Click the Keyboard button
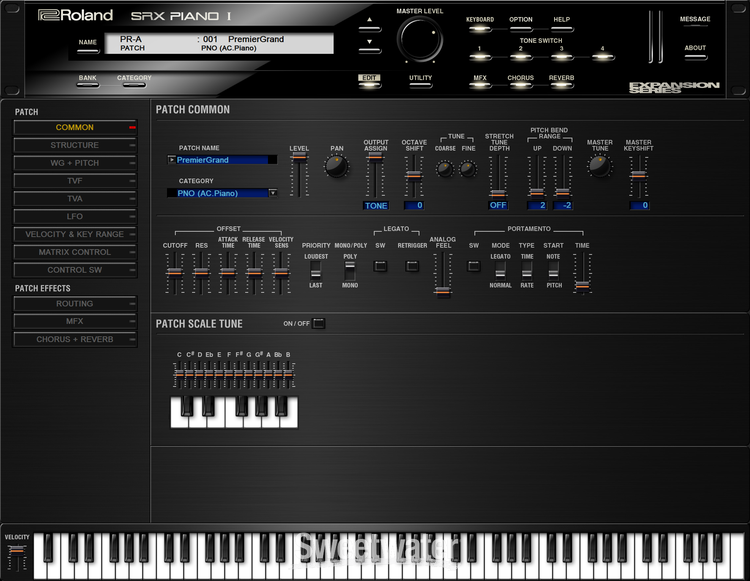Viewport: 750px width, 581px height. [480, 29]
